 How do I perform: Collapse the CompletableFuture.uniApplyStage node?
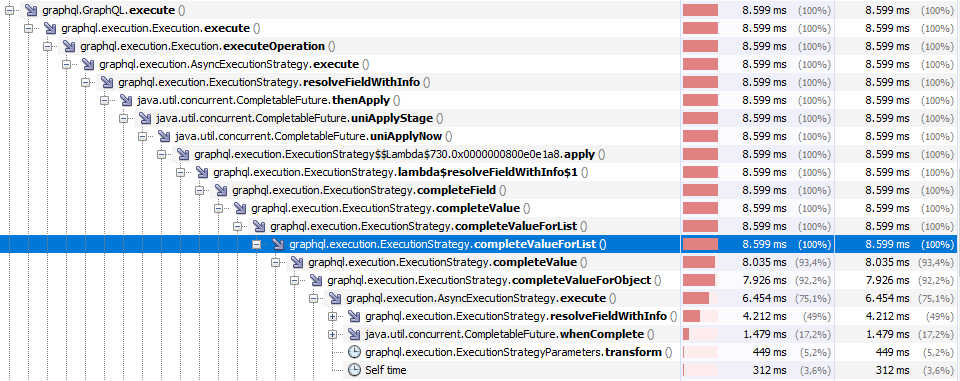124,118
